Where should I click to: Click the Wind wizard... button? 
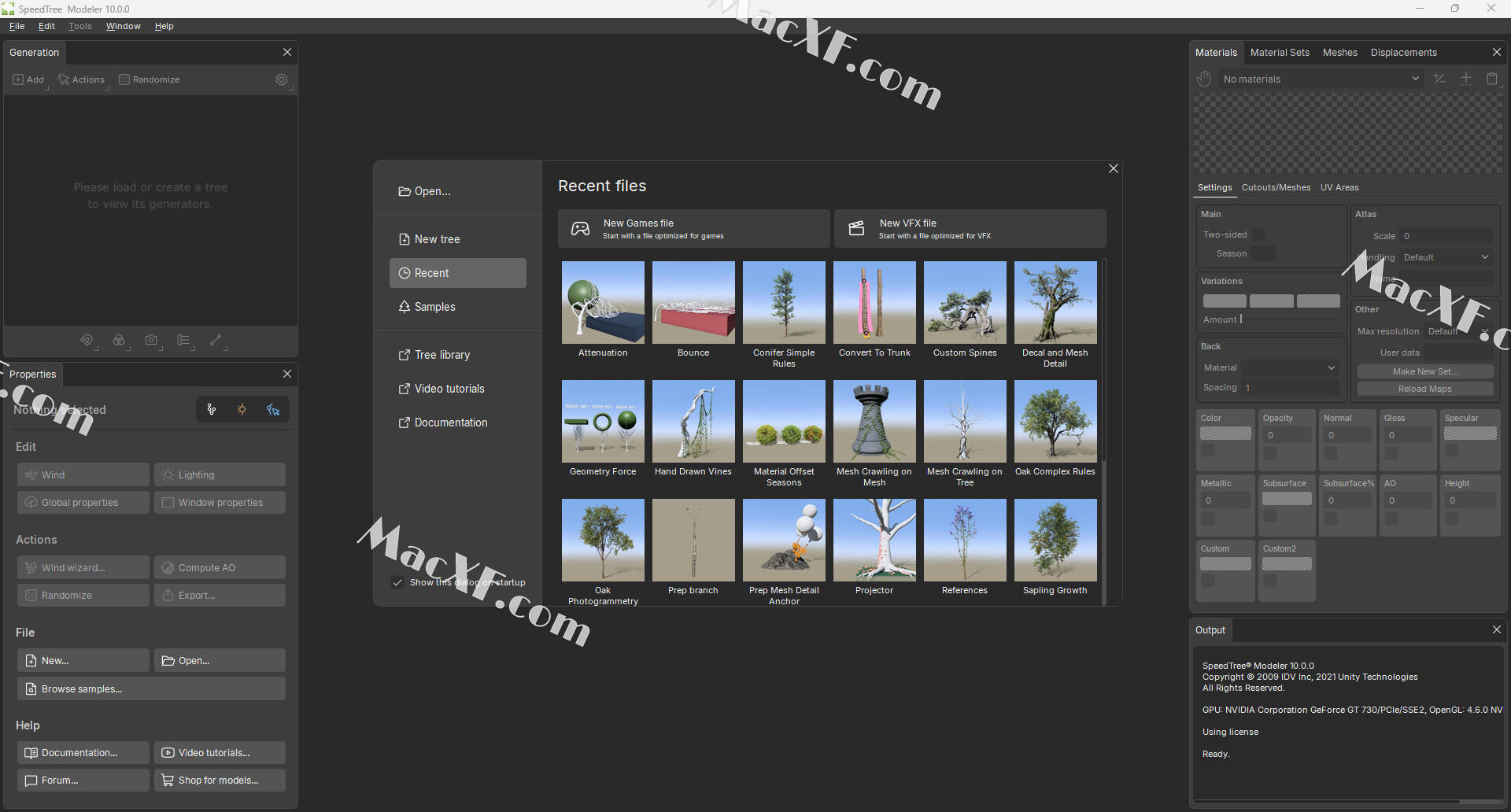(x=83, y=567)
